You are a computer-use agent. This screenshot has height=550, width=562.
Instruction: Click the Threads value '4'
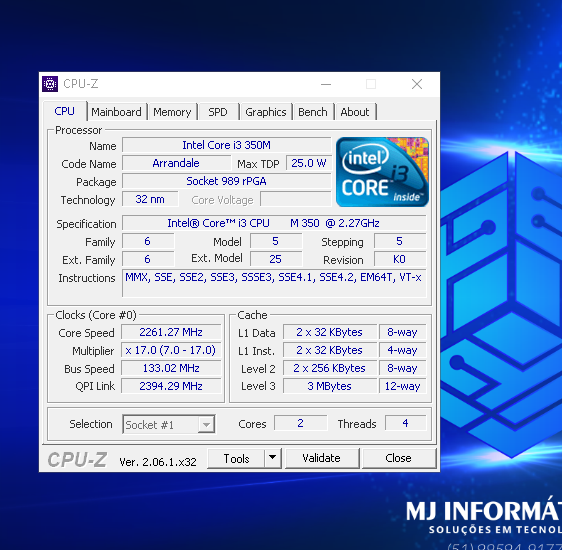(405, 423)
